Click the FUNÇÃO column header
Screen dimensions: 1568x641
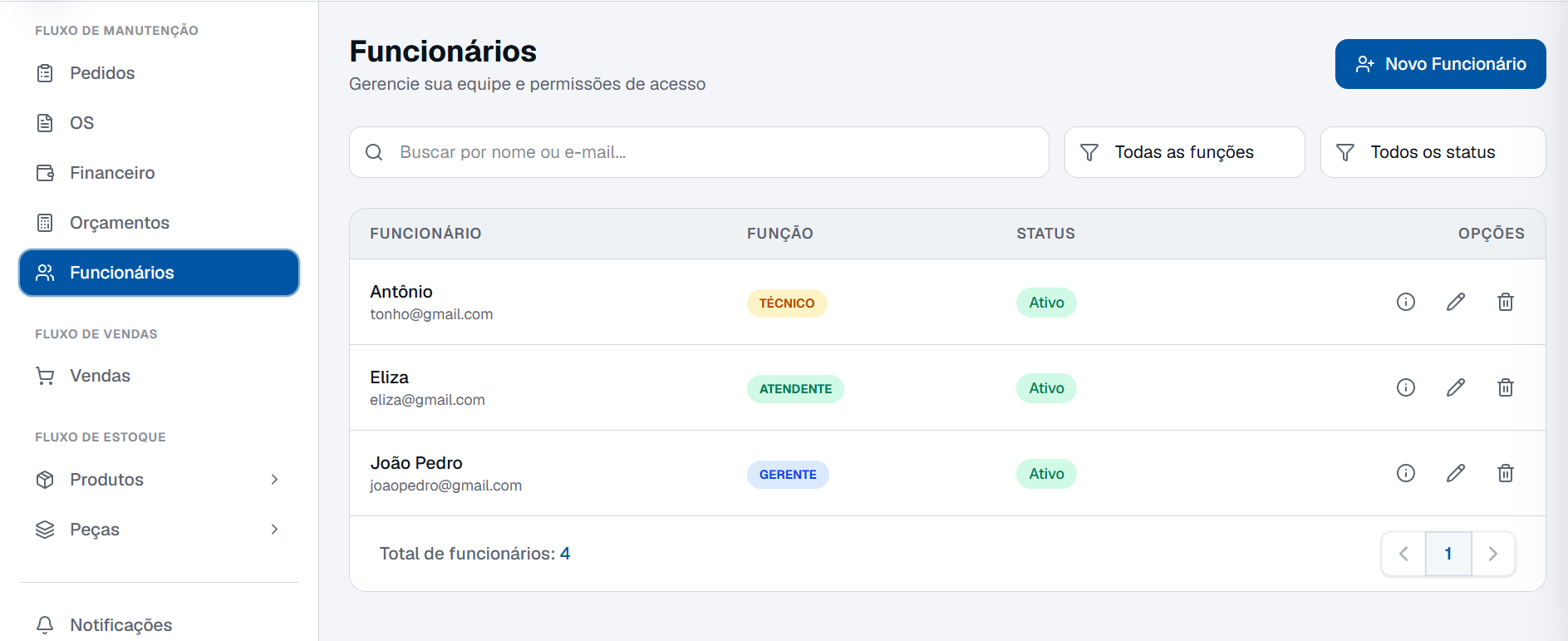click(x=779, y=234)
